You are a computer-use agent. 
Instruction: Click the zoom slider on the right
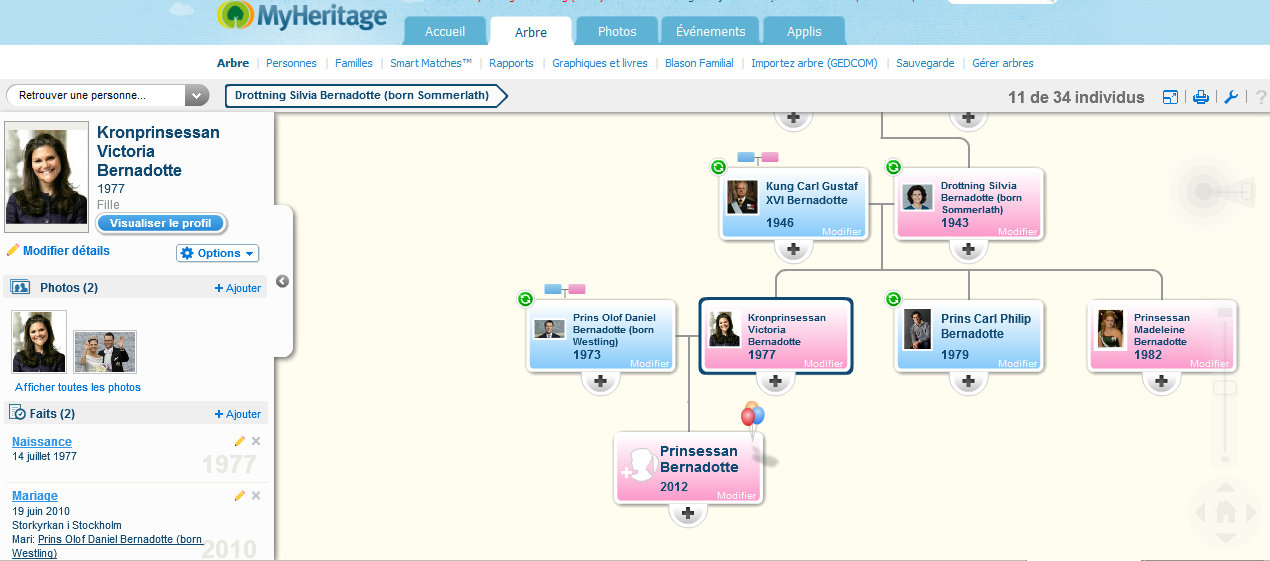[x=1224, y=388]
